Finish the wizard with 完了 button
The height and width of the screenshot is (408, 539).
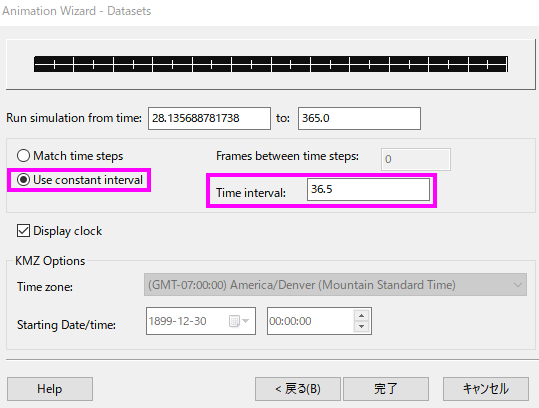386,389
